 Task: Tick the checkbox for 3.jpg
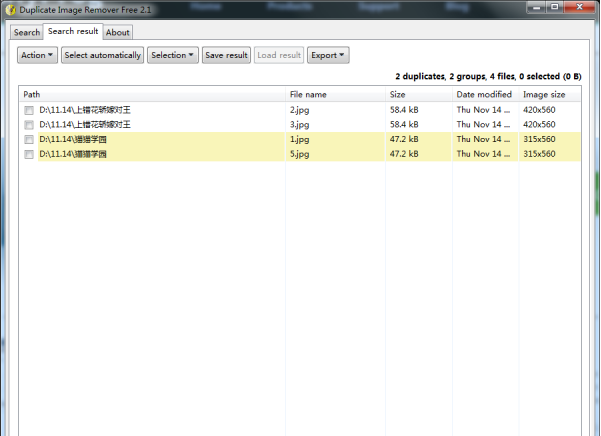(x=29, y=125)
